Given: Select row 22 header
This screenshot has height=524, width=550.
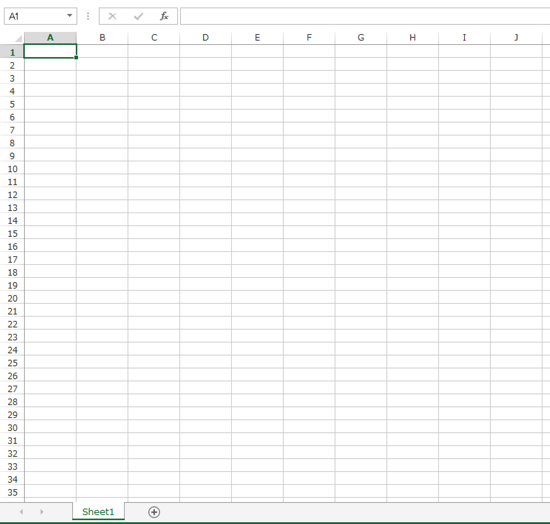Looking at the screenshot, I should (12, 324).
